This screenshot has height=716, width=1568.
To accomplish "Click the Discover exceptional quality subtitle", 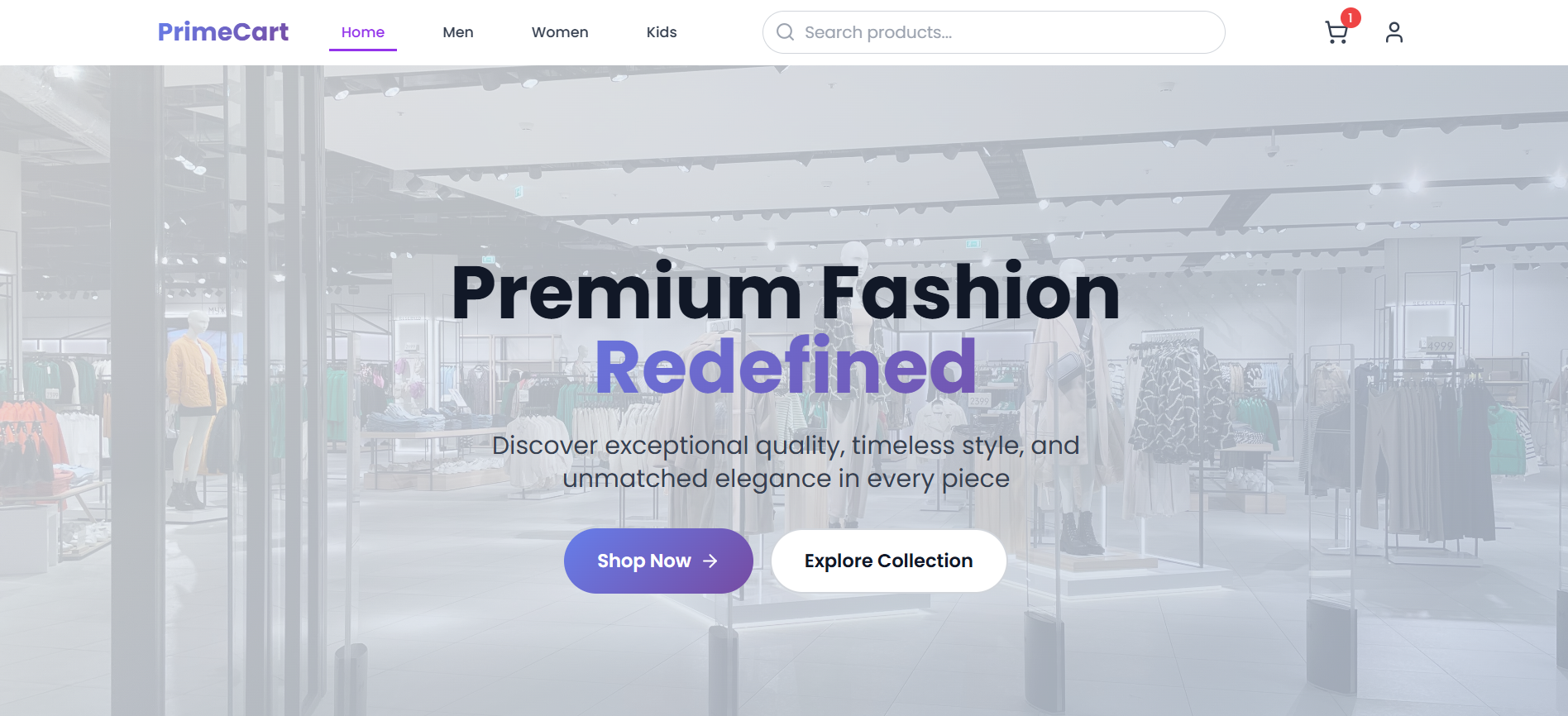I will click(x=786, y=461).
